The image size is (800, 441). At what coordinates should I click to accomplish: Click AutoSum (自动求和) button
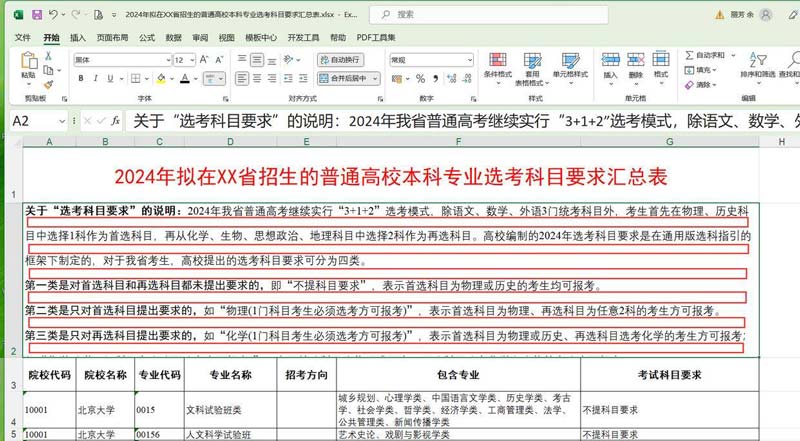[706, 55]
